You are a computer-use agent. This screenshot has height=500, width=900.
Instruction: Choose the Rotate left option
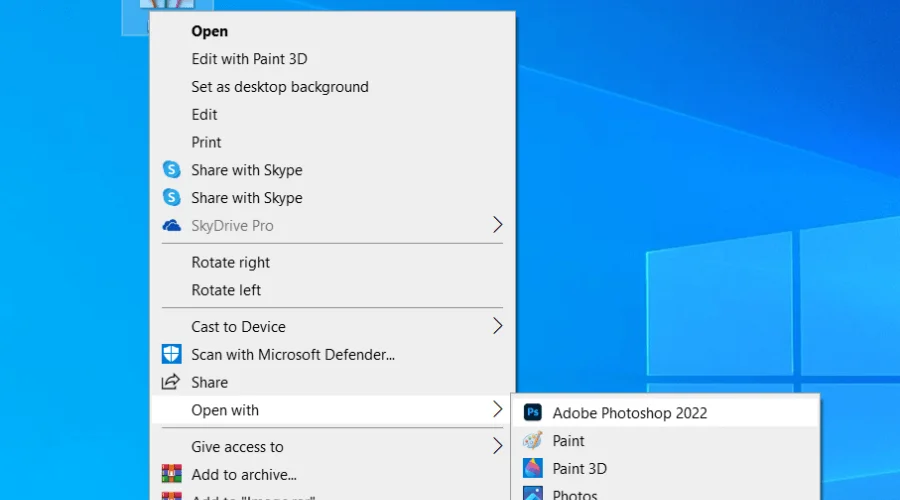click(x=333, y=290)
